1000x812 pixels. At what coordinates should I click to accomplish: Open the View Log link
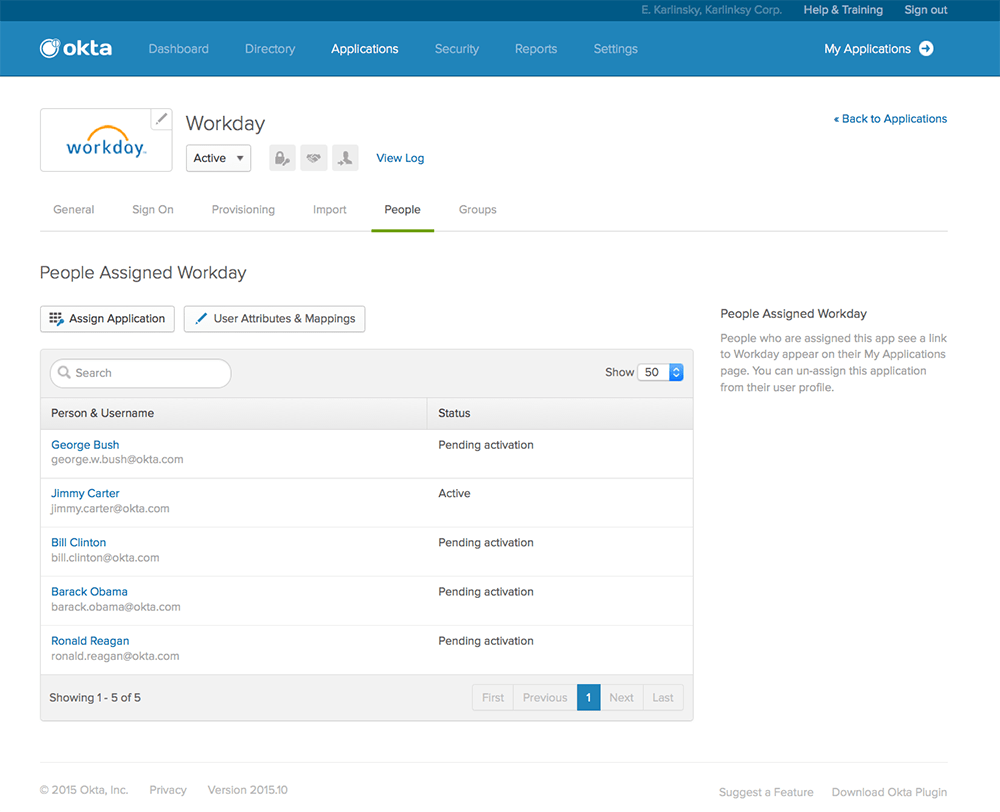coord(400,158)
